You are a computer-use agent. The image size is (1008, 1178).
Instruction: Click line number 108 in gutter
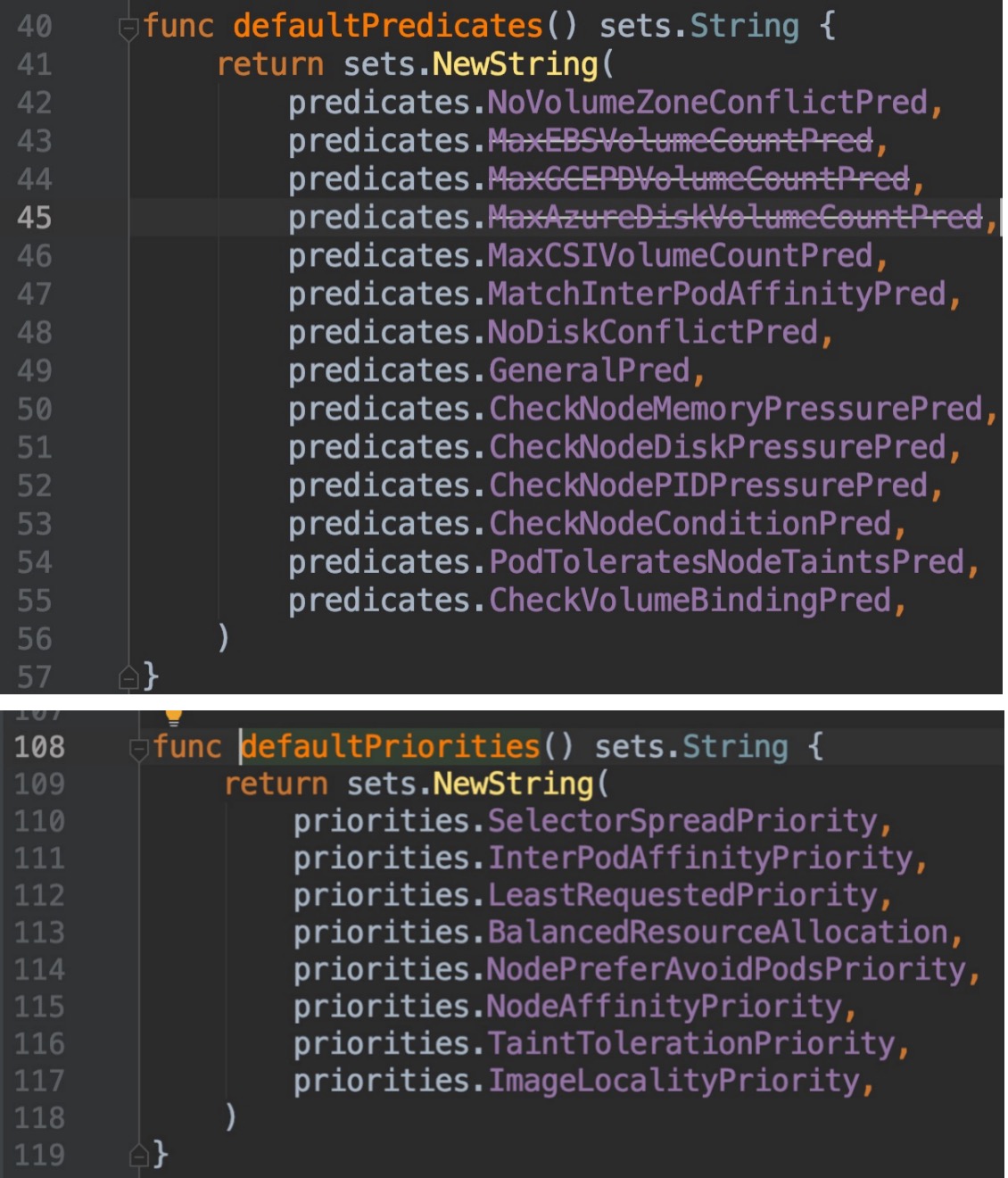click(39, 747)
